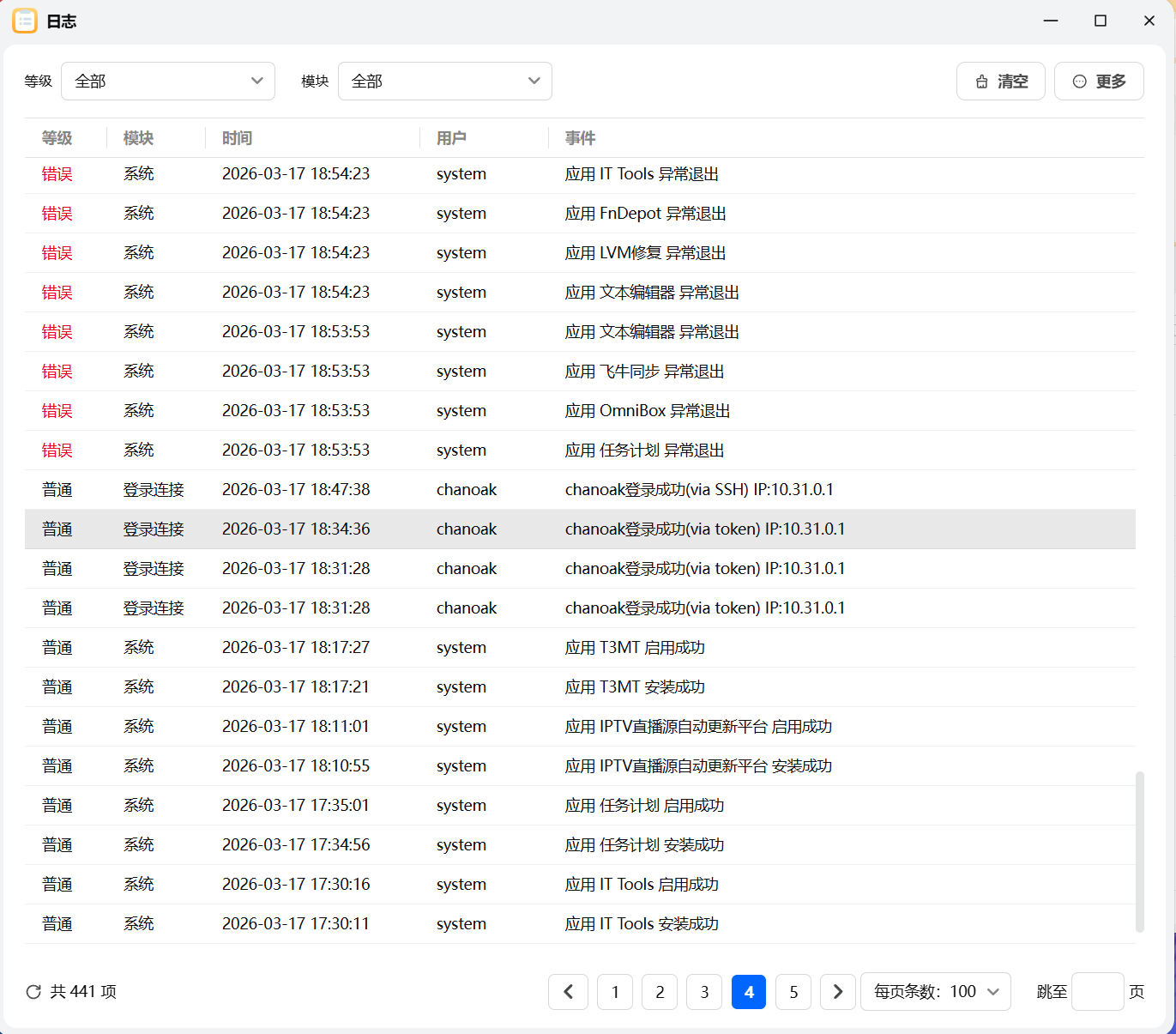Select row '应用 OmniBox 异常退出'

pos(580,411)
